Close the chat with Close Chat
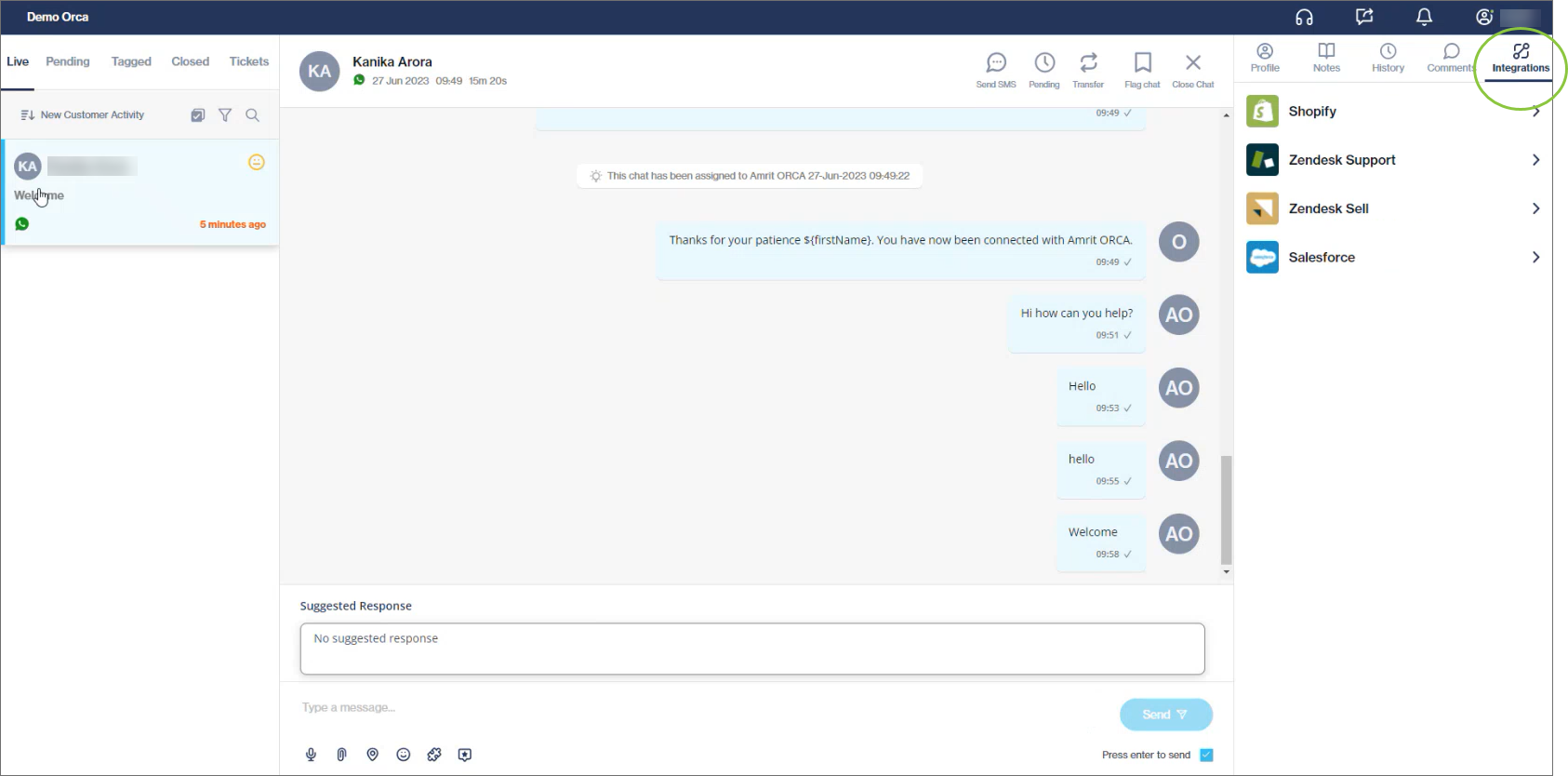 [x=1193, y=70]
